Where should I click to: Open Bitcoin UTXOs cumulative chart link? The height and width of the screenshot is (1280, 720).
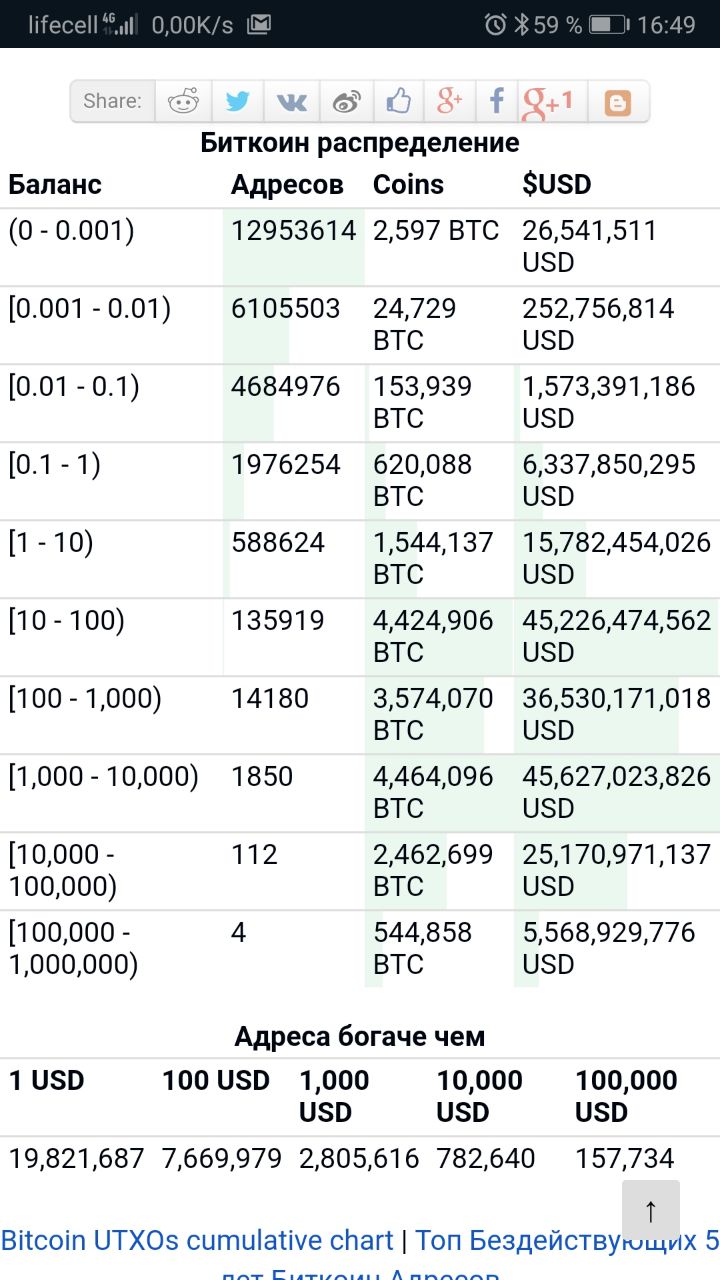coord(197,1241)
